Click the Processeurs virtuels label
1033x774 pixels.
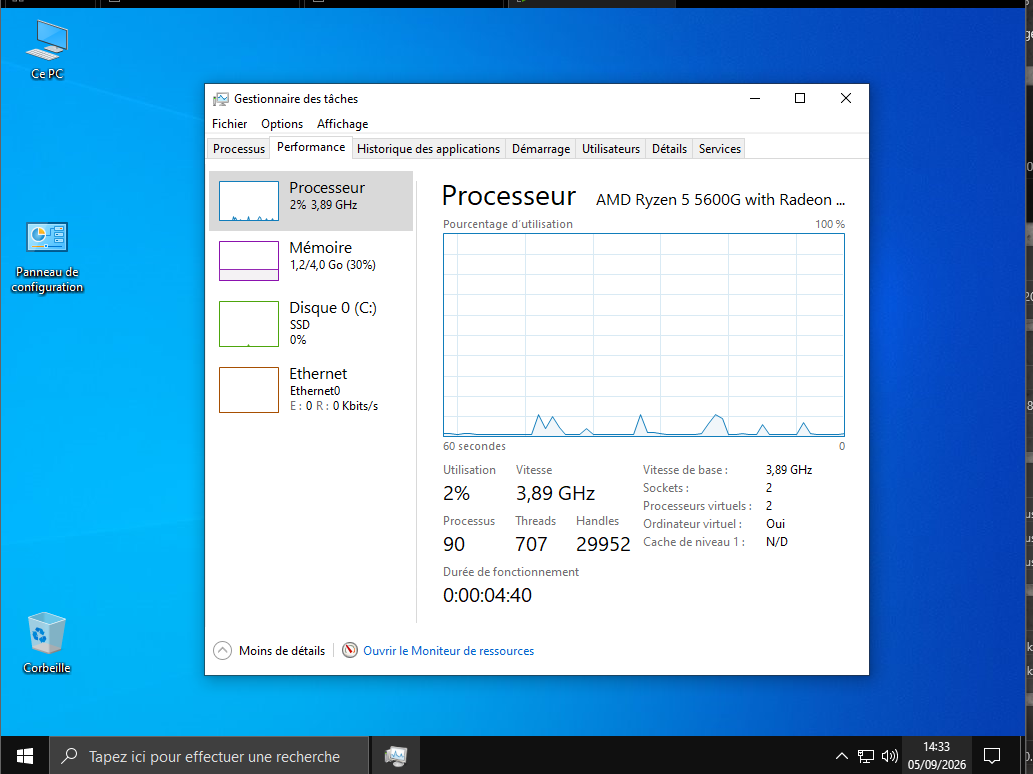point(697,506)
